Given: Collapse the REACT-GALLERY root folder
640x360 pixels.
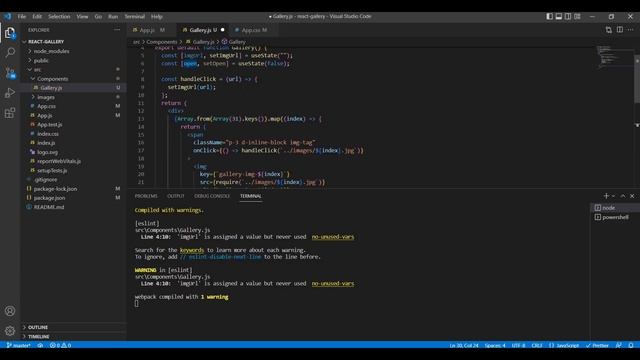Looking at the screenshot, I should click(73, 42).
